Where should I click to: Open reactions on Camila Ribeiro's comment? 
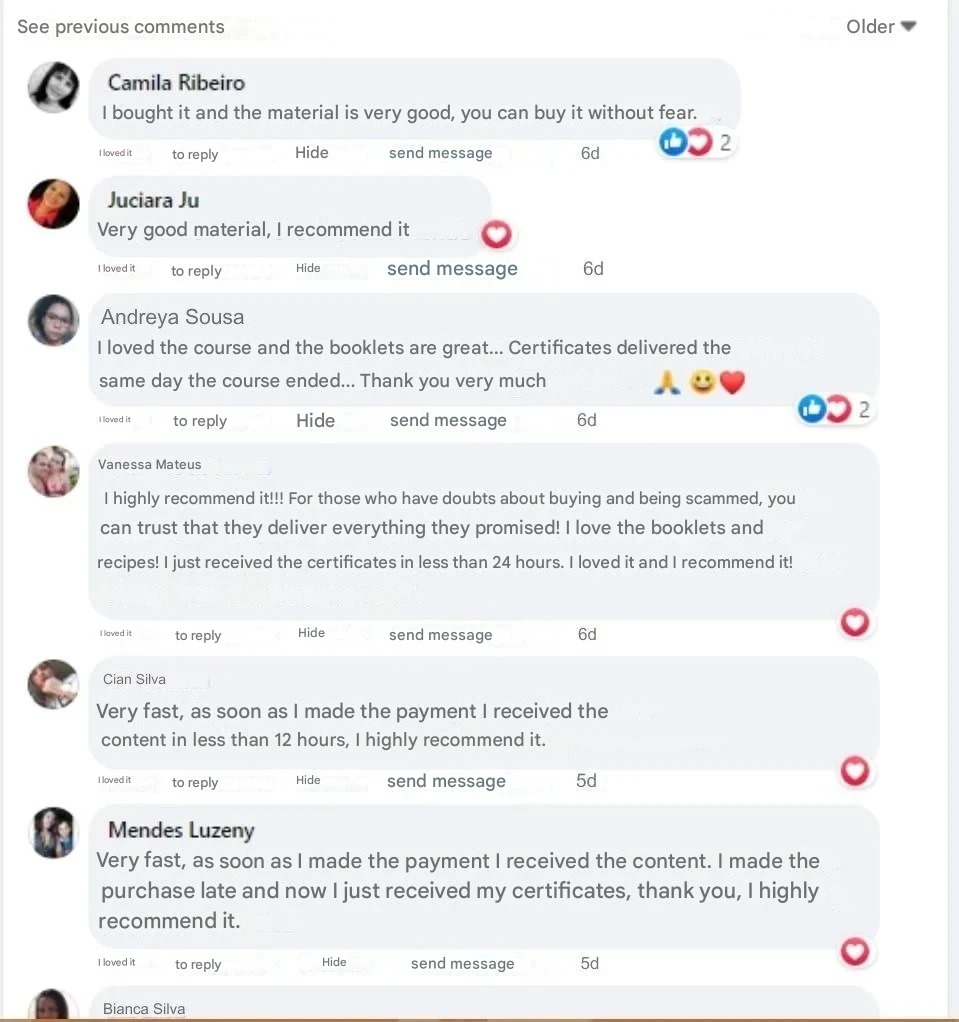coord(696,143)
